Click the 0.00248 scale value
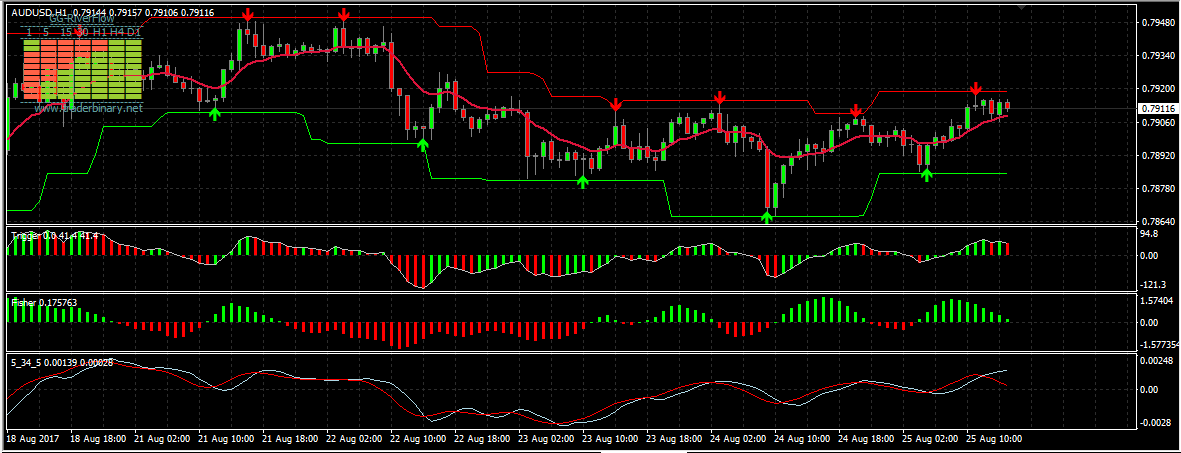 click(1158, 362)
